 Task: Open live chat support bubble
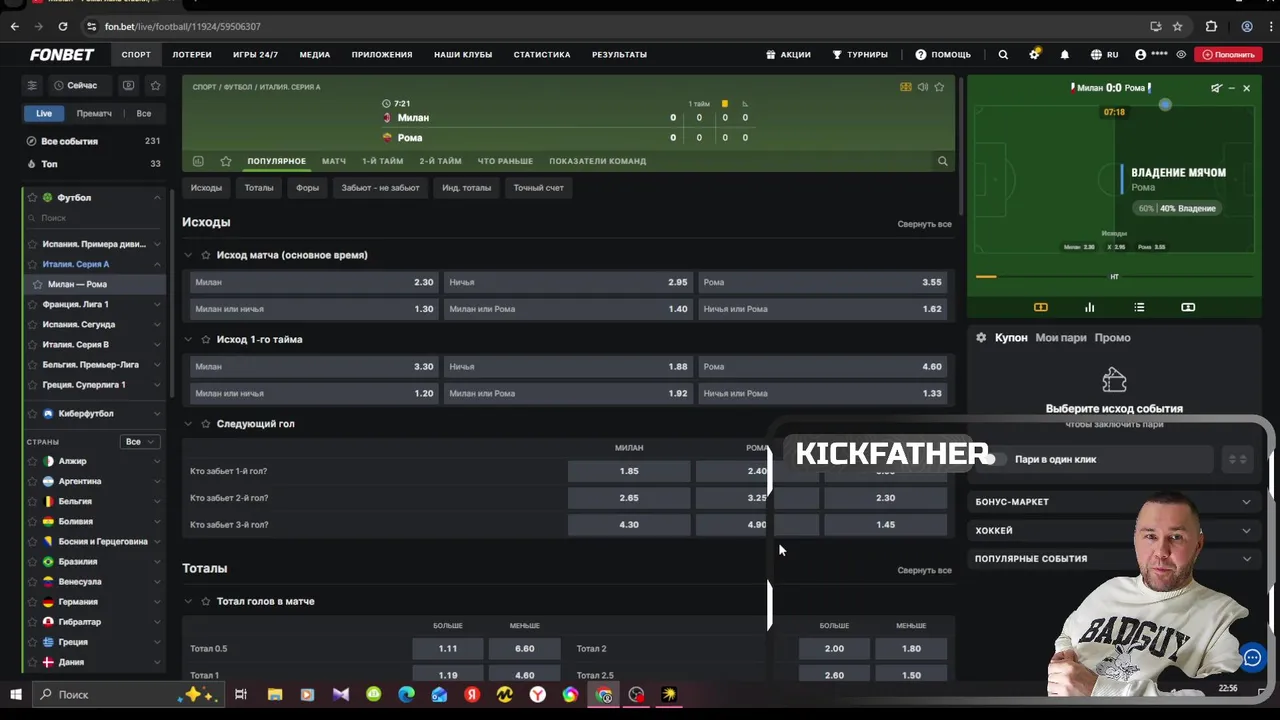pos(1252,657)
